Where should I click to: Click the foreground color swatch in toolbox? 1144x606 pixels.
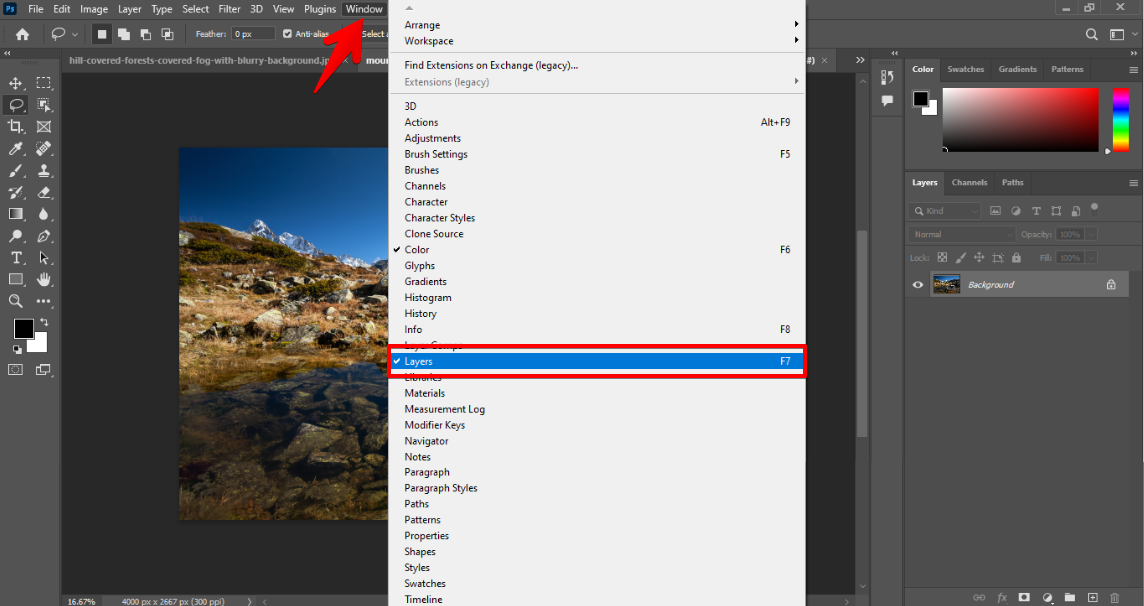pos(23,329)
